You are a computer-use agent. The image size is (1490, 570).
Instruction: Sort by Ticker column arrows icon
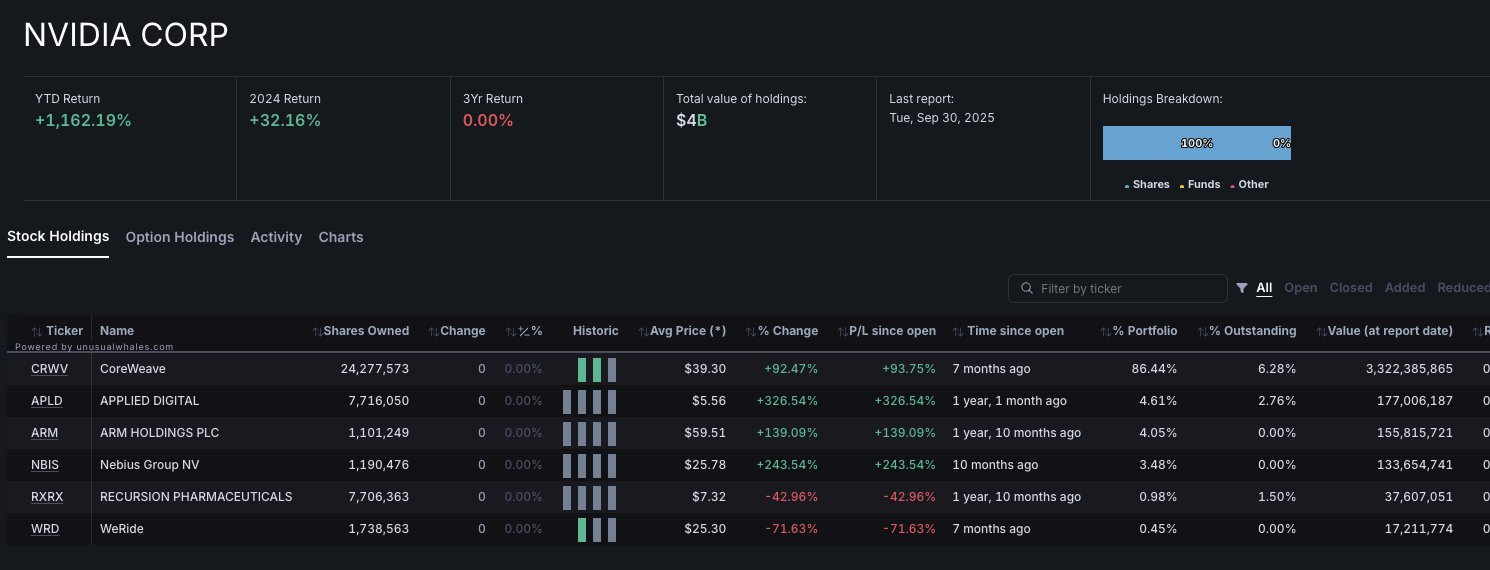click(37, 331)
